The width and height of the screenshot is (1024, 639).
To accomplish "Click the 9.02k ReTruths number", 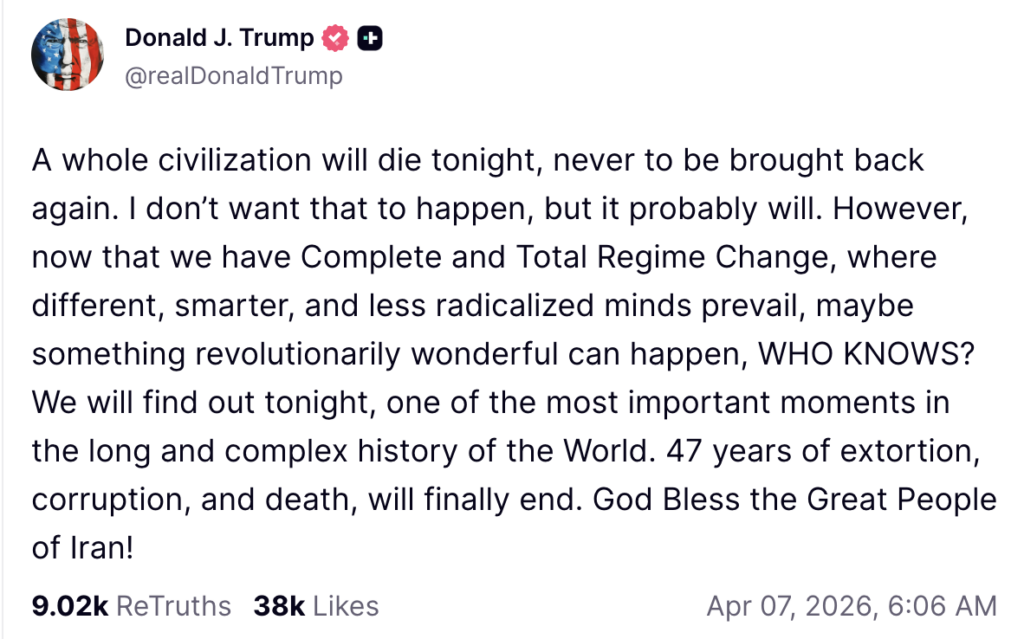I will click(69, 606).
